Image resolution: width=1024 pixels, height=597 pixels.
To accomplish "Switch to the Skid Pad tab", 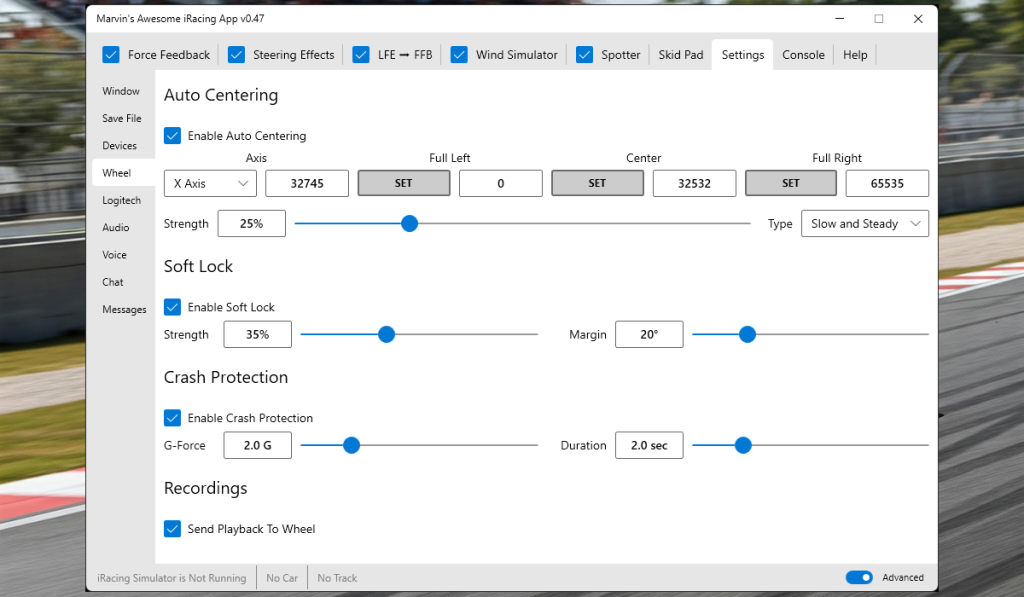I will [x=680, y=55].
